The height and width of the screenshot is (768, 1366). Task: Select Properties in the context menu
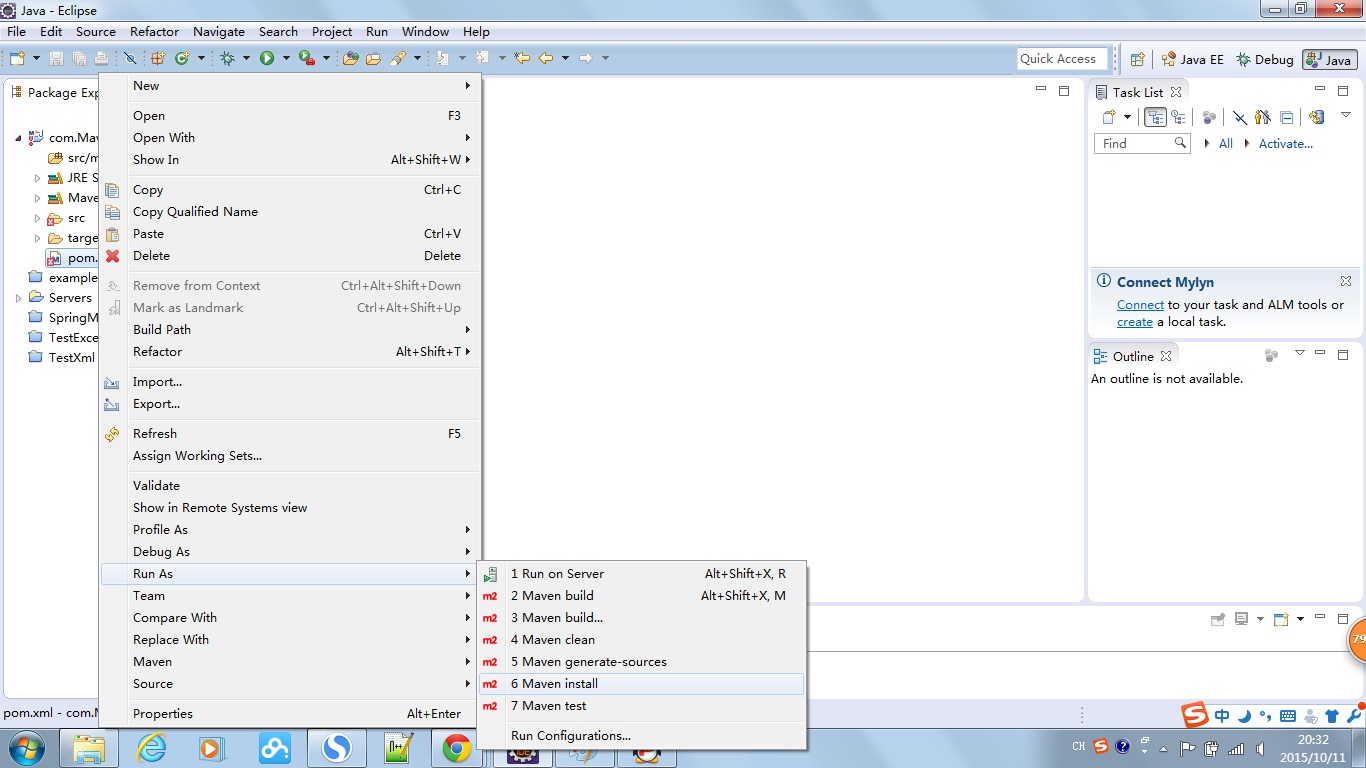click(290, 714)
